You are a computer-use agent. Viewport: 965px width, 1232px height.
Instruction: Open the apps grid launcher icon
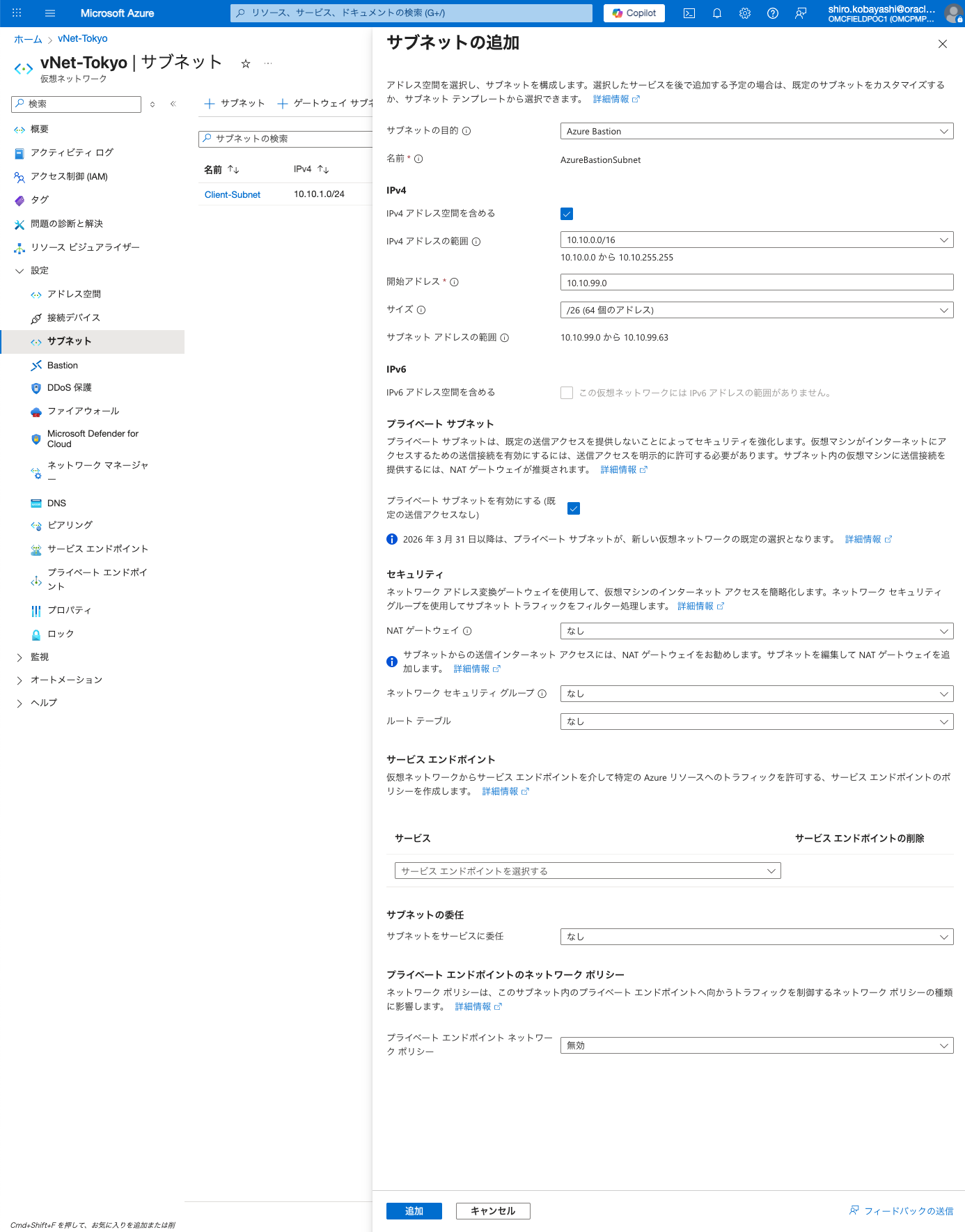point(17,13)
